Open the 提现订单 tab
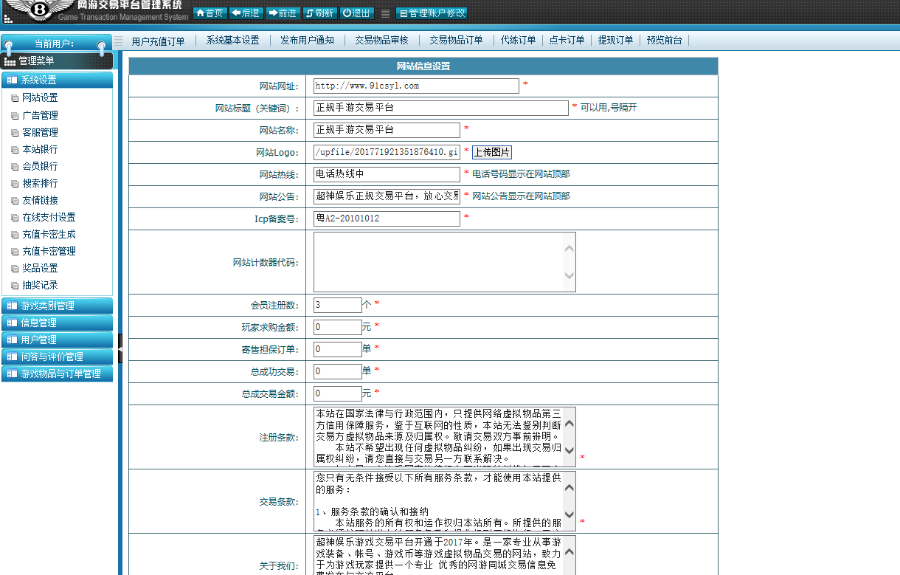 point(615,40)
